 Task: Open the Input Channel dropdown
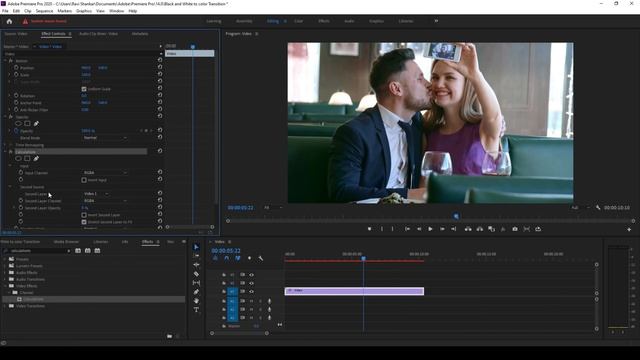pos(105,173)
